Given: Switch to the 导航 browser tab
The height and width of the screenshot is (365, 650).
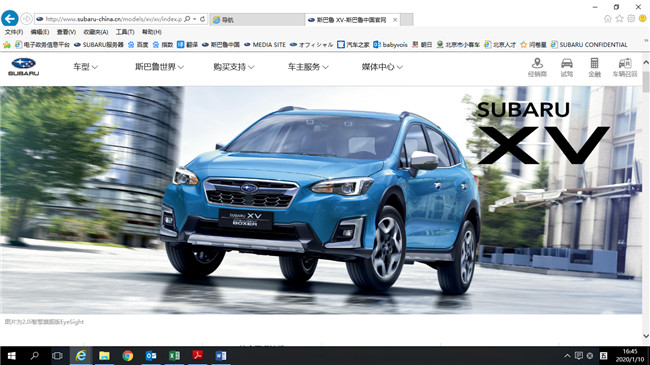Looking at the screenshot, I should [257, 19].
